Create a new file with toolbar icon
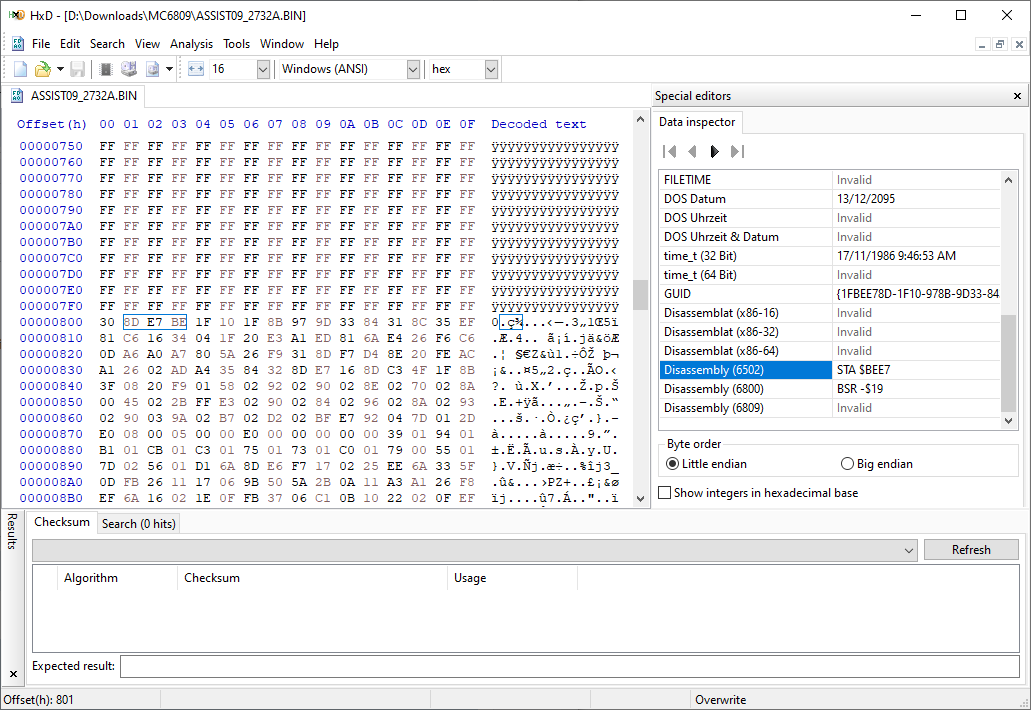The width and height of the screenshot is (1031, 710). click(20, 69)
